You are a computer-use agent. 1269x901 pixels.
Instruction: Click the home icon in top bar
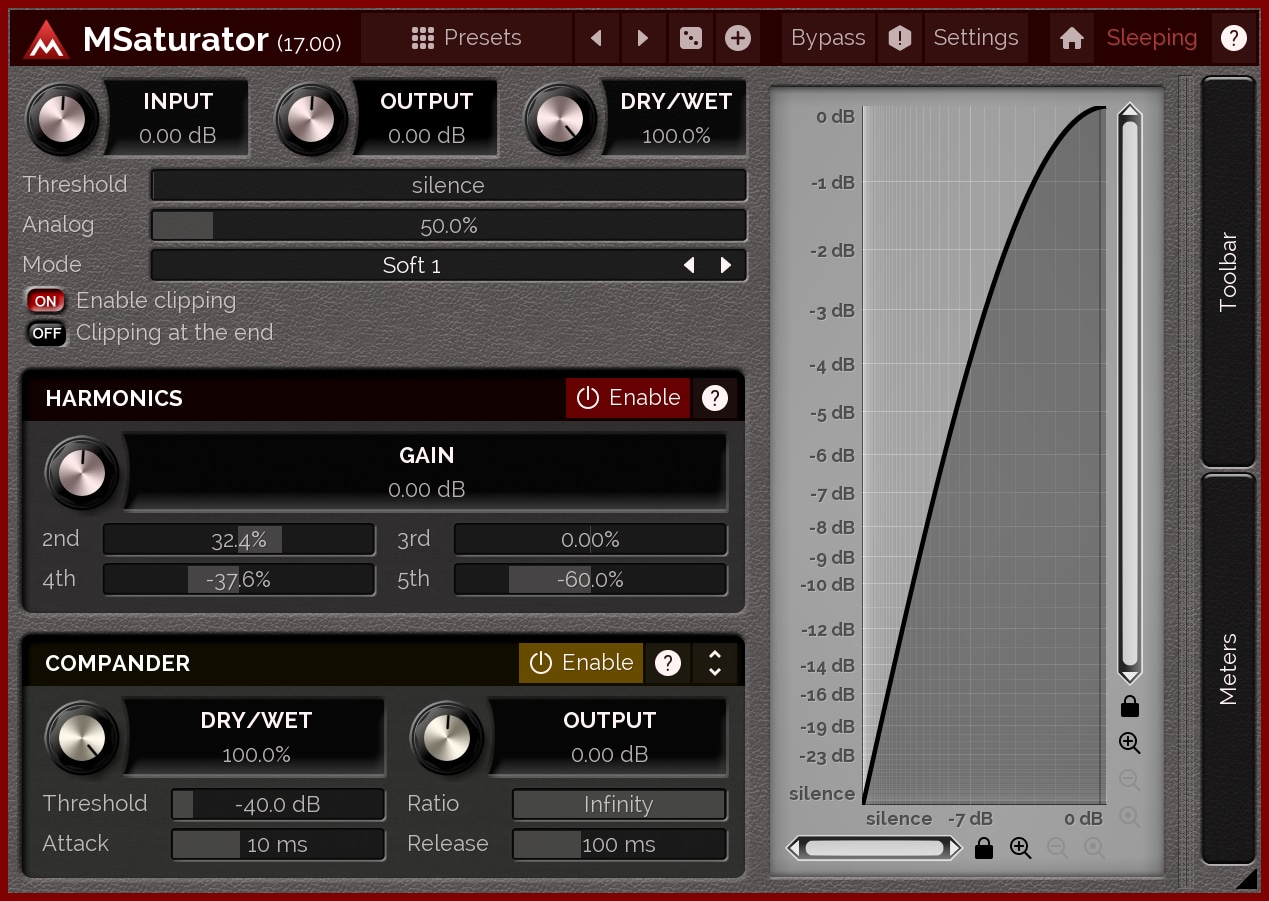tap(1072, 39)
